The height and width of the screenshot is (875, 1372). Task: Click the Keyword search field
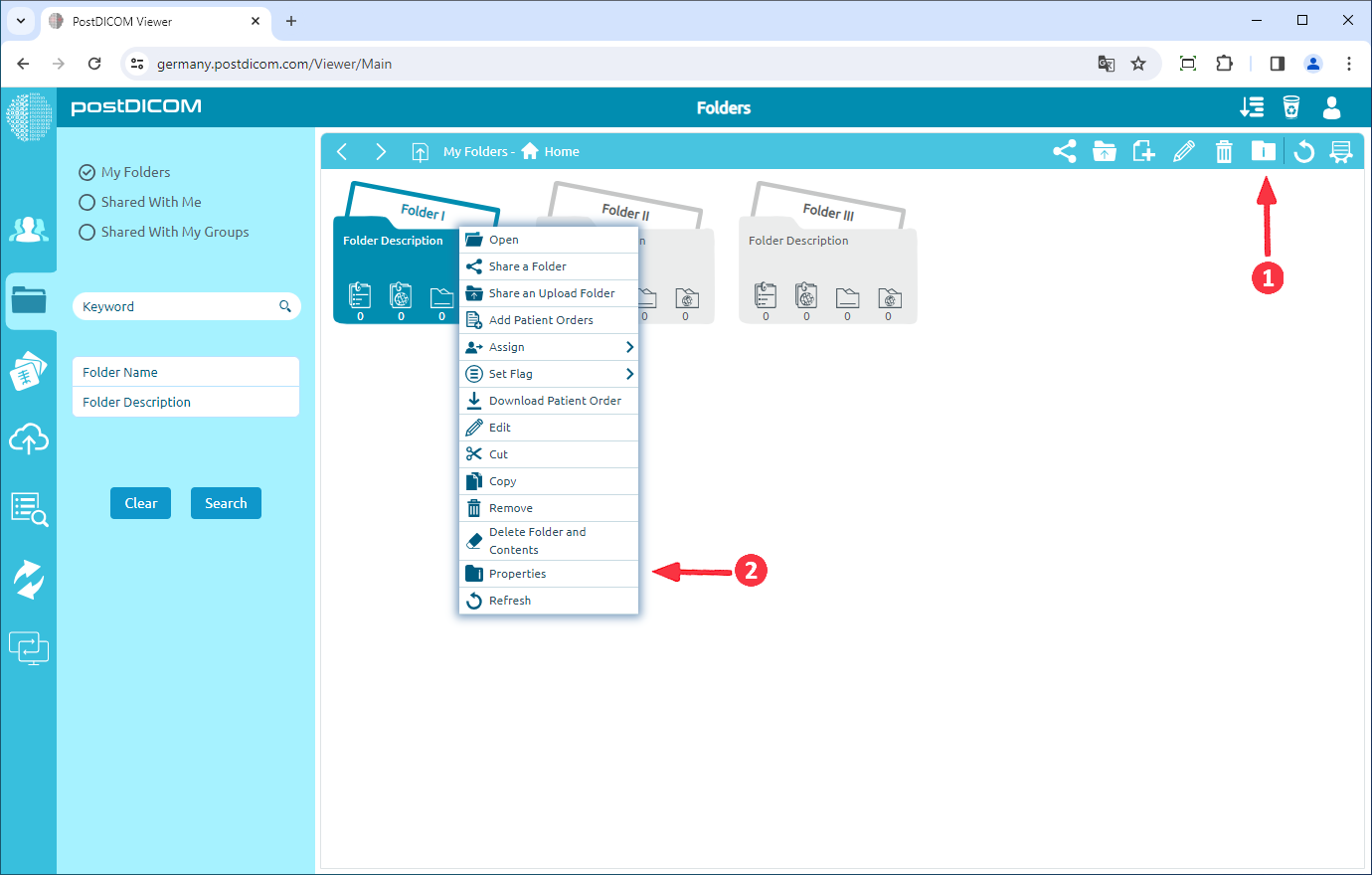tap(177, 306)
